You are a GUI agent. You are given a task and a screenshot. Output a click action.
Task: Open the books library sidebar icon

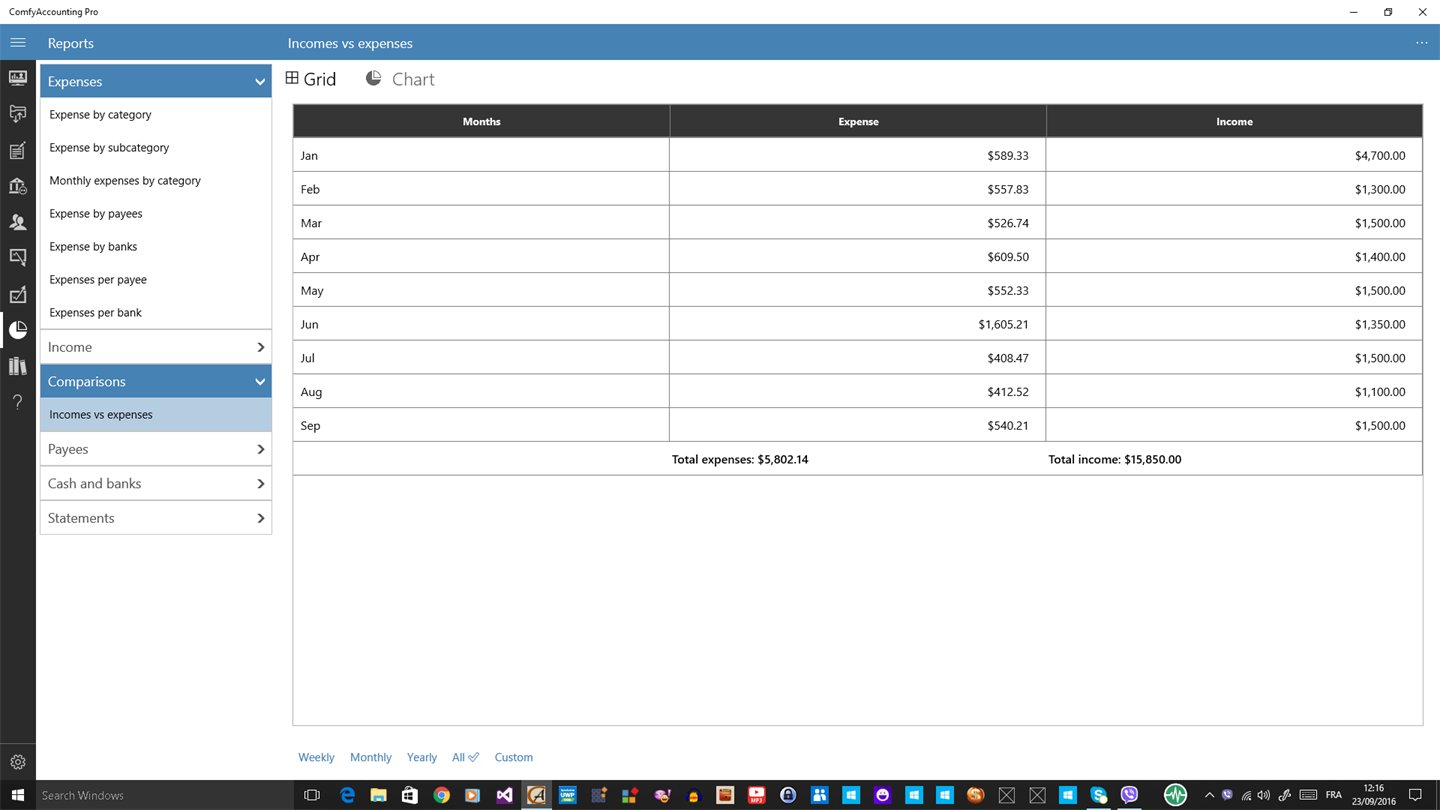click(x=18, y=366)
